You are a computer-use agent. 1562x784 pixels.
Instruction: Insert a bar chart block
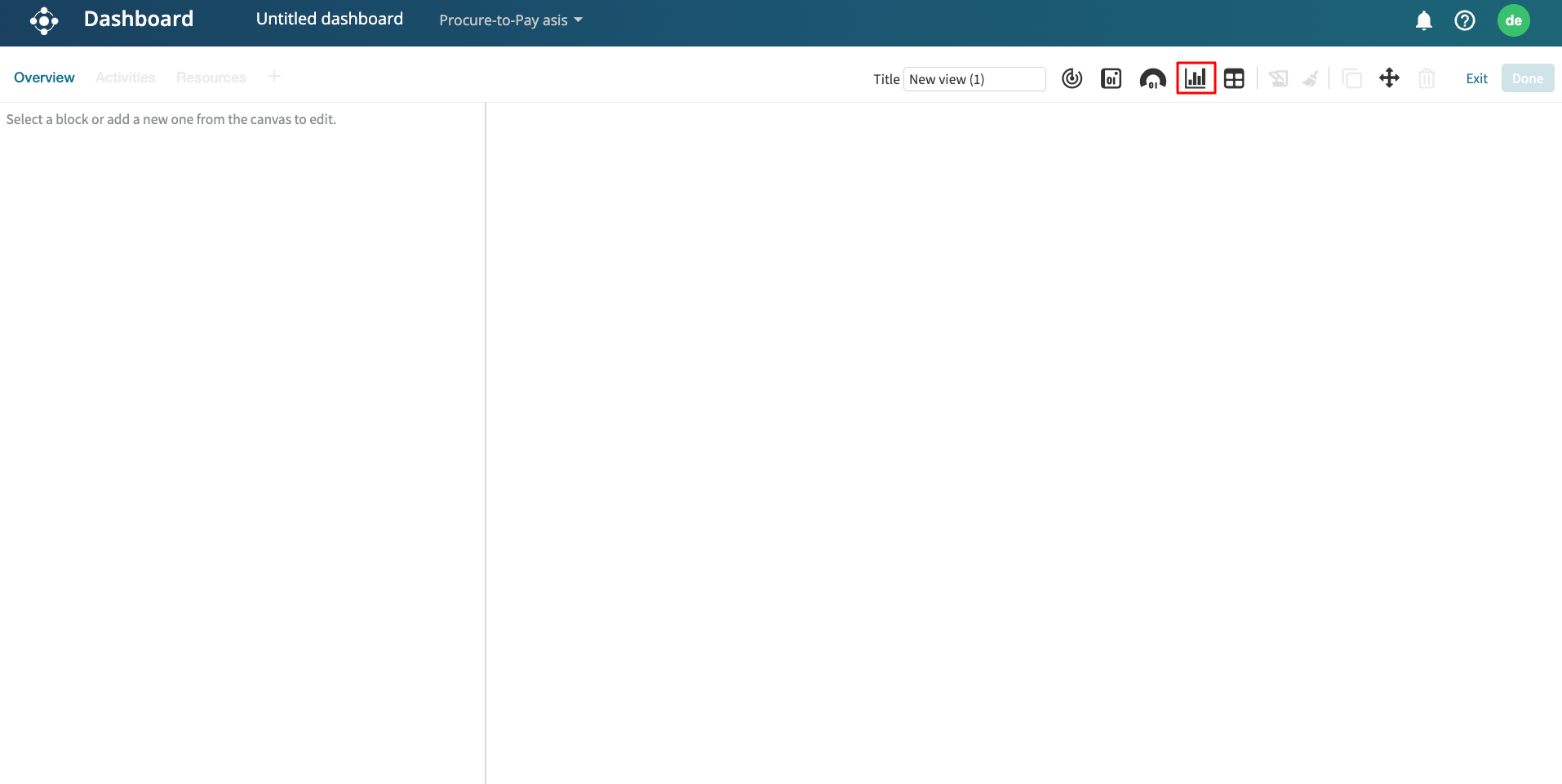[1196, 78]
